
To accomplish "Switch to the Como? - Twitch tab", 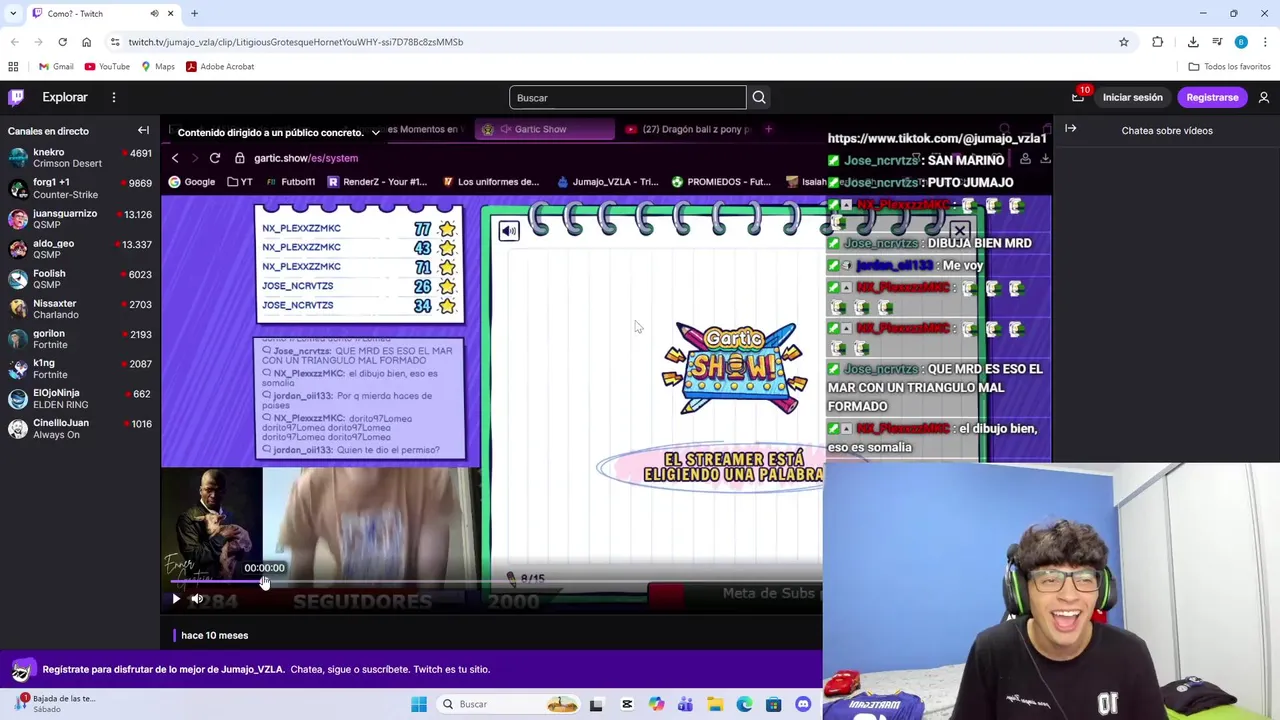I will click(104, 13).
